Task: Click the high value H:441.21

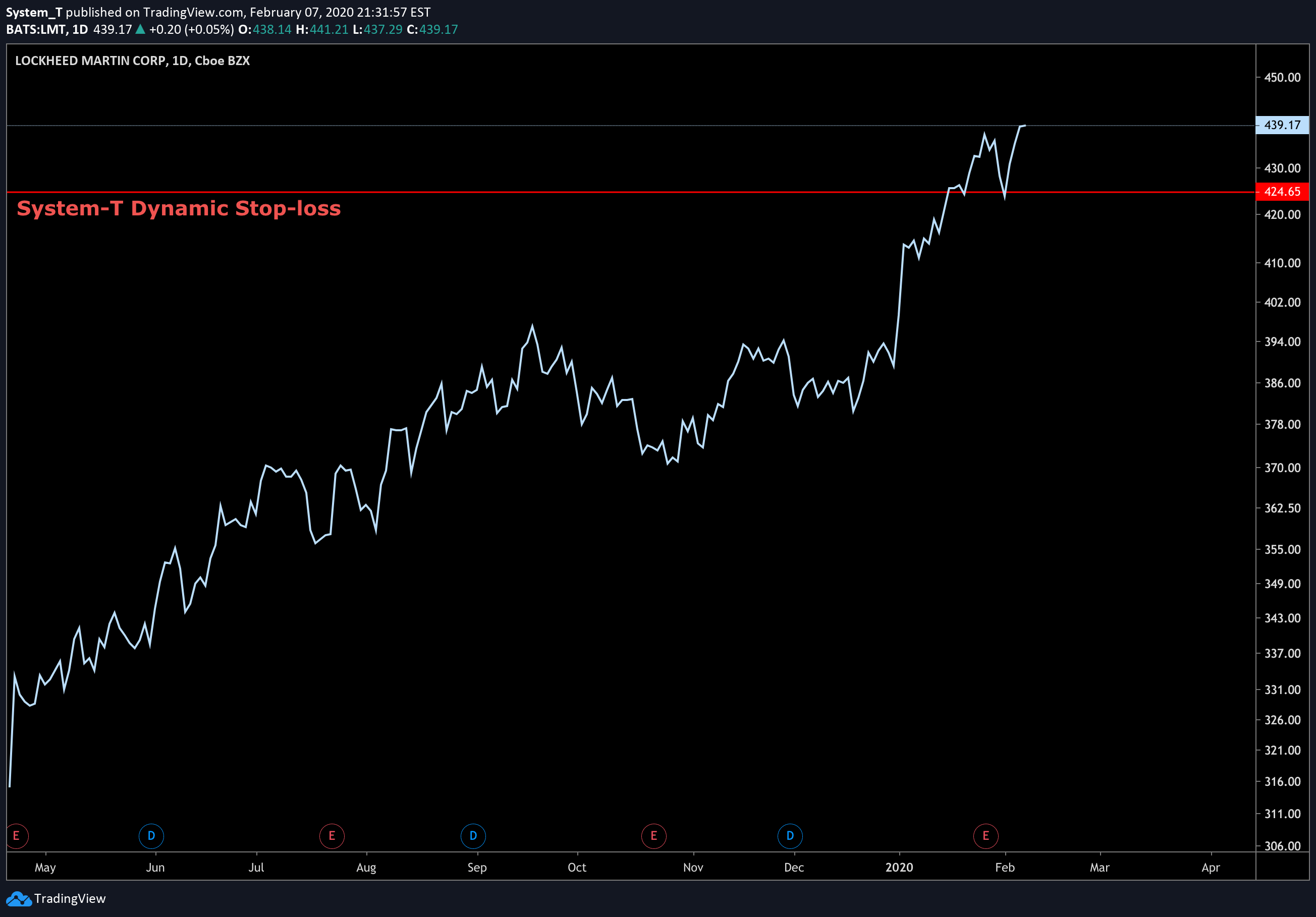Action: [322, 29]
